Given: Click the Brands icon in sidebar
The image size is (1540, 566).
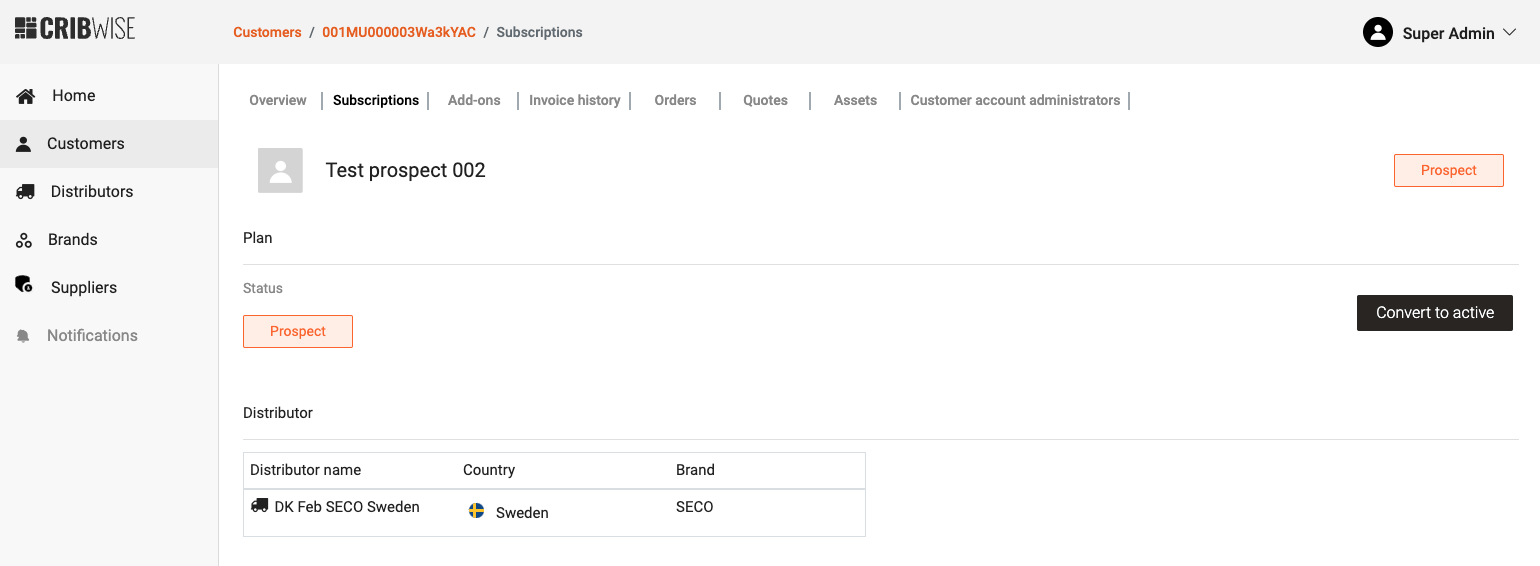Looking at the screenshot, I should click(x=24, y=240).
